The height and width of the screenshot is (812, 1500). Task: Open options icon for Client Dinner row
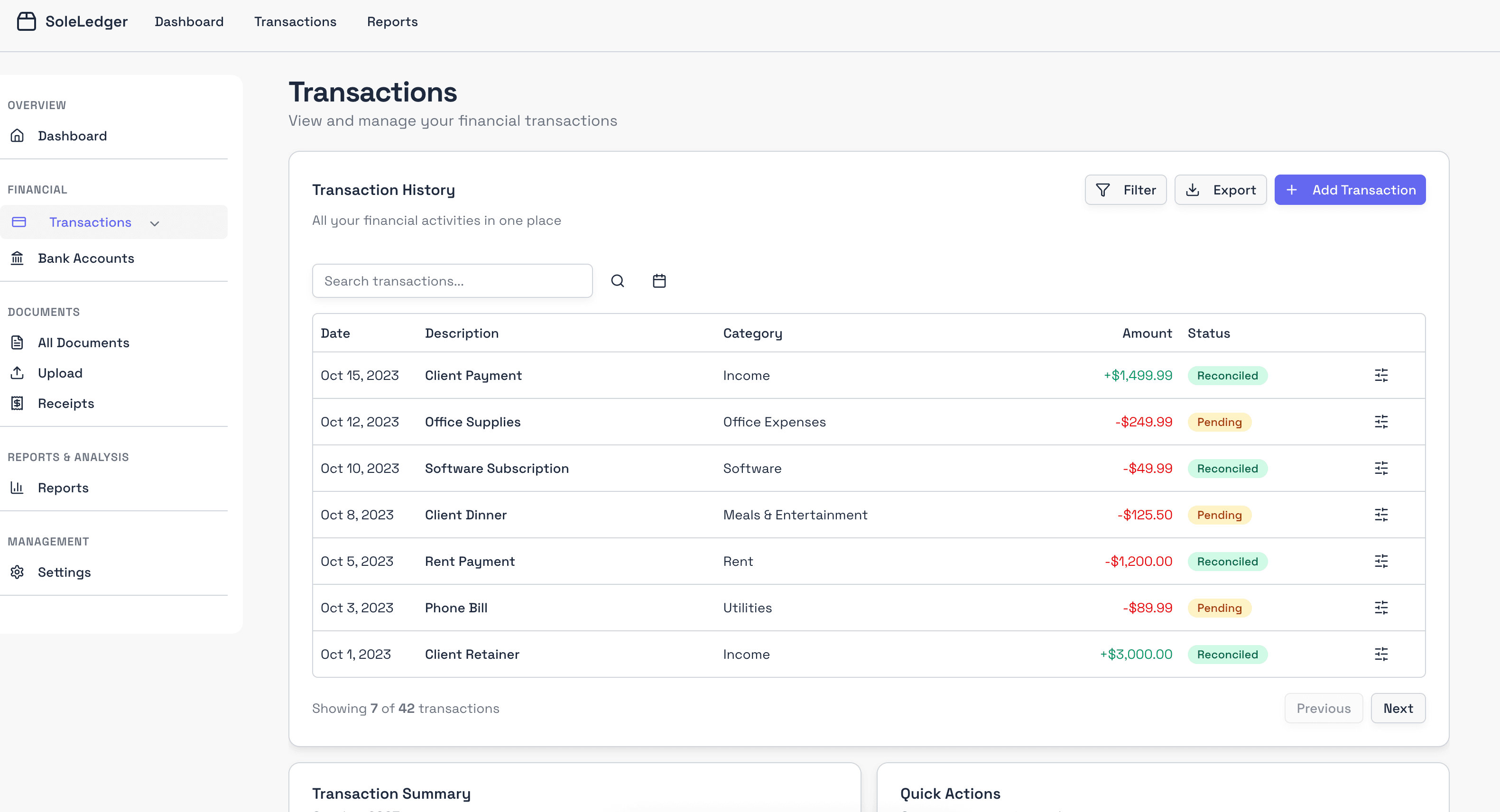(x=1380, y=515)
